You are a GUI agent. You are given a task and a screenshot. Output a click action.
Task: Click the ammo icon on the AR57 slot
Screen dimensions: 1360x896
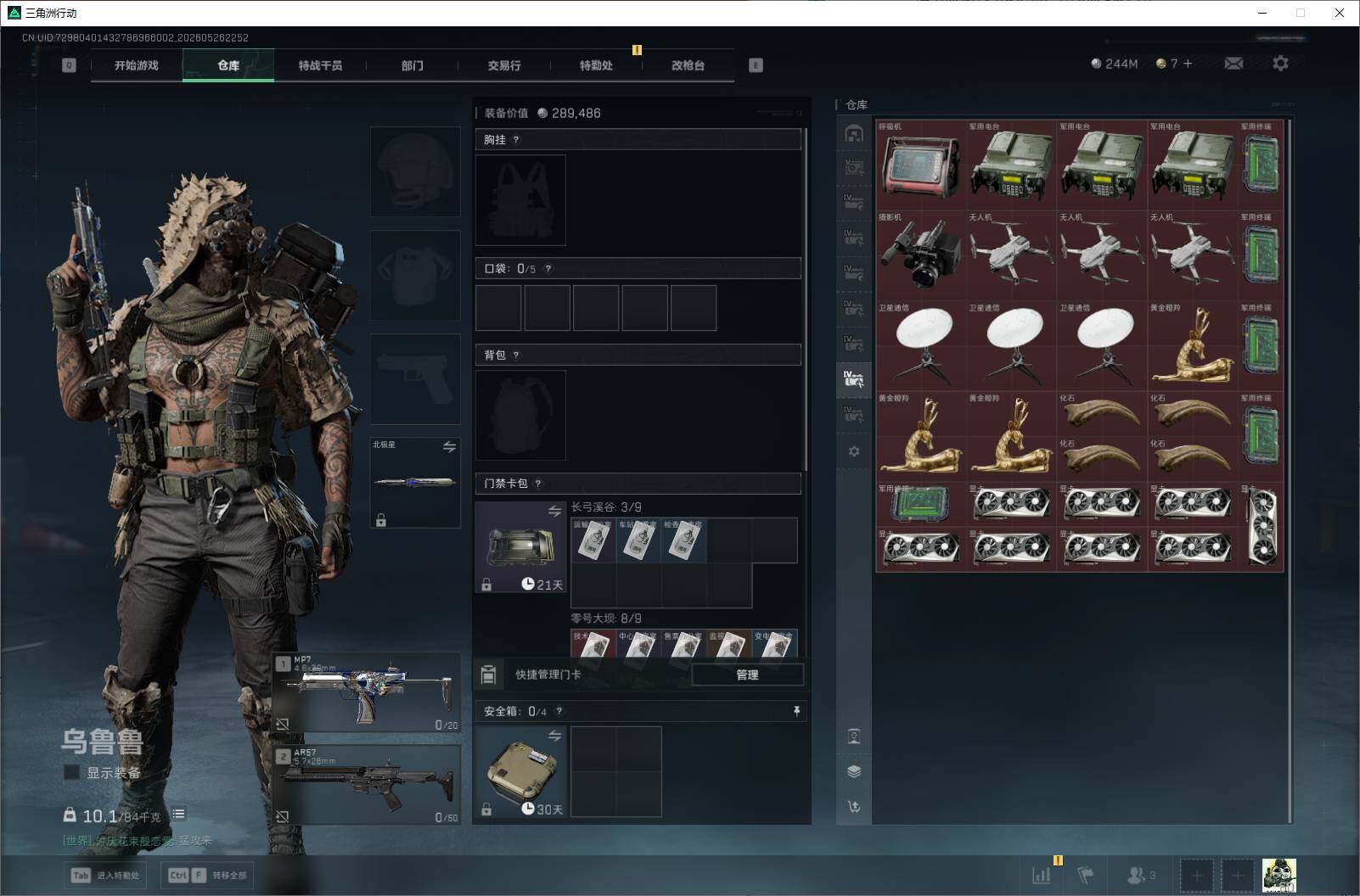282,816
